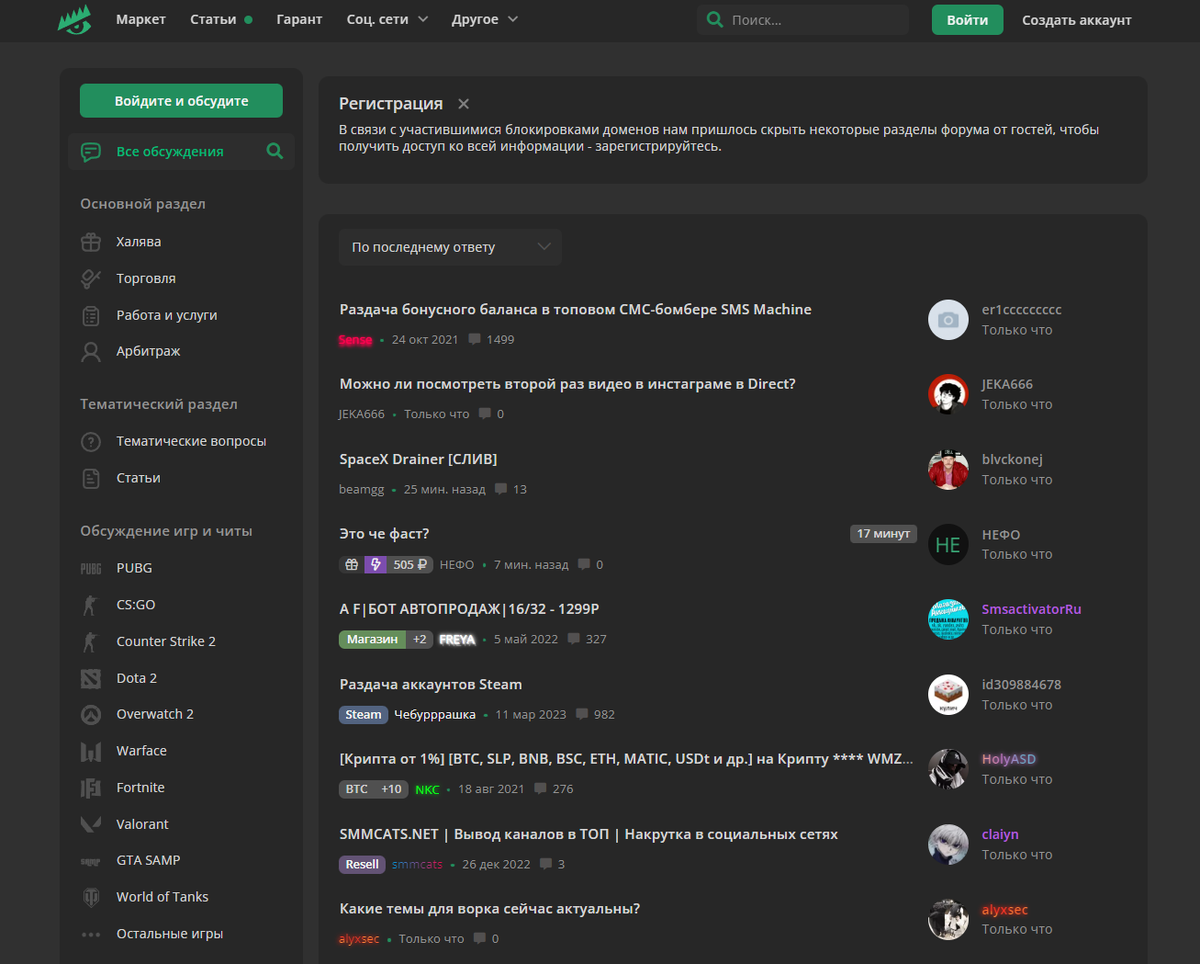Screen dimensions: 1200x964
Task: Click the green eye forum logo
Action: (x=74, y=19)
